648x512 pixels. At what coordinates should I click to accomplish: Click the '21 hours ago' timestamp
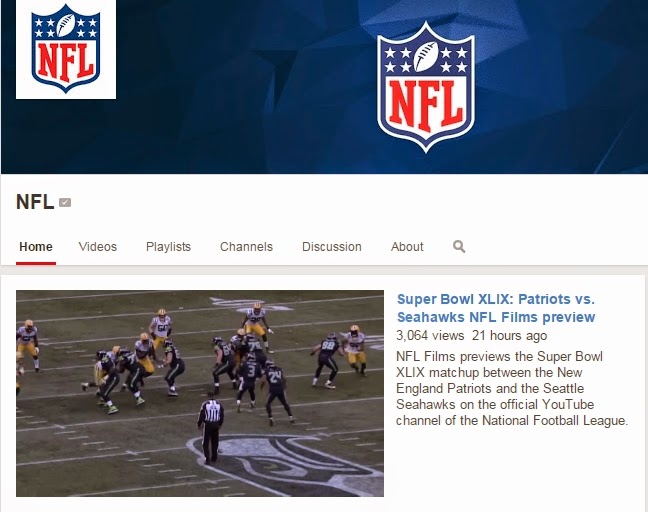click(x=510, y=335)
